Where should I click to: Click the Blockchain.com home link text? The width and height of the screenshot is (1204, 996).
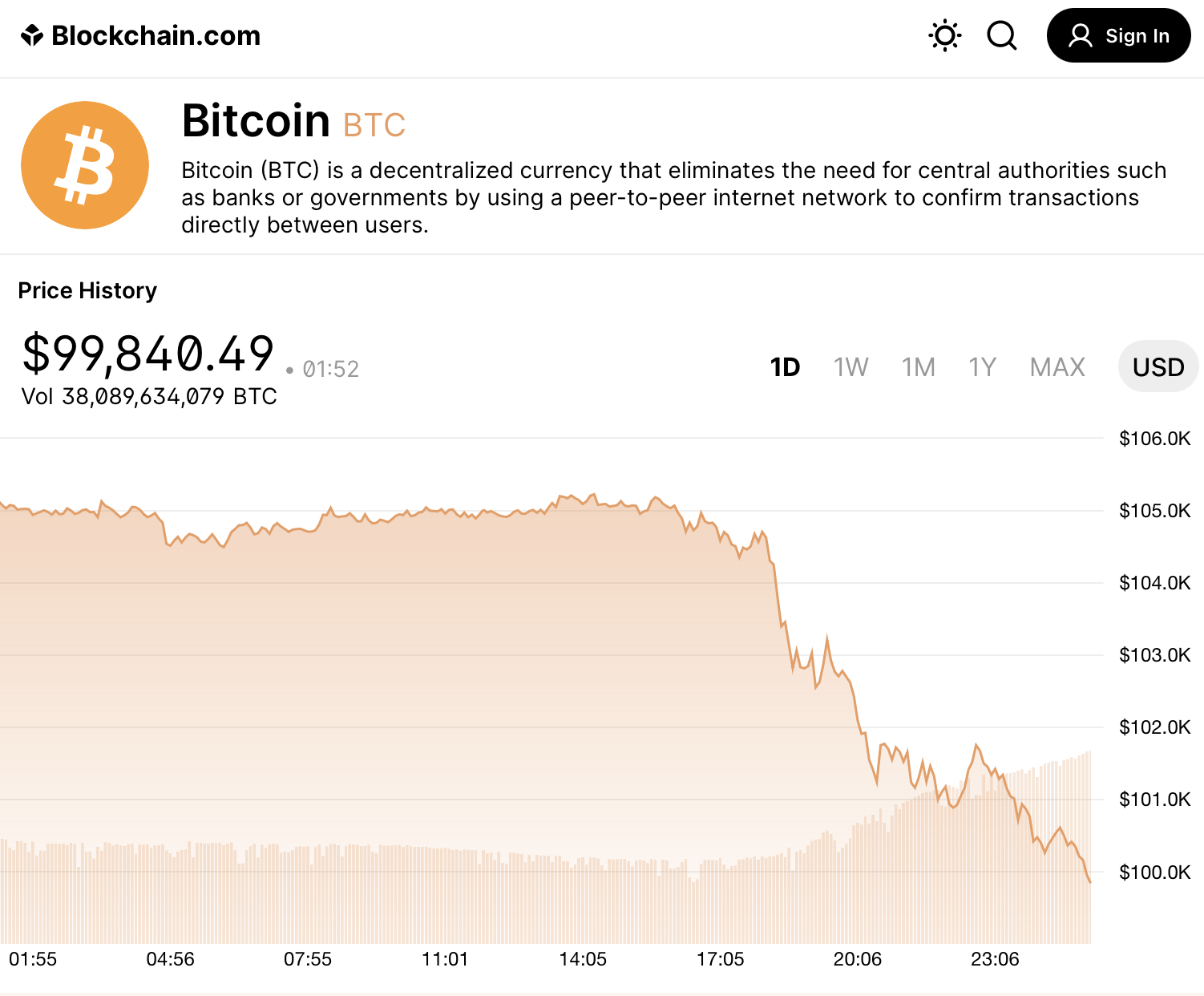(156, 35)
